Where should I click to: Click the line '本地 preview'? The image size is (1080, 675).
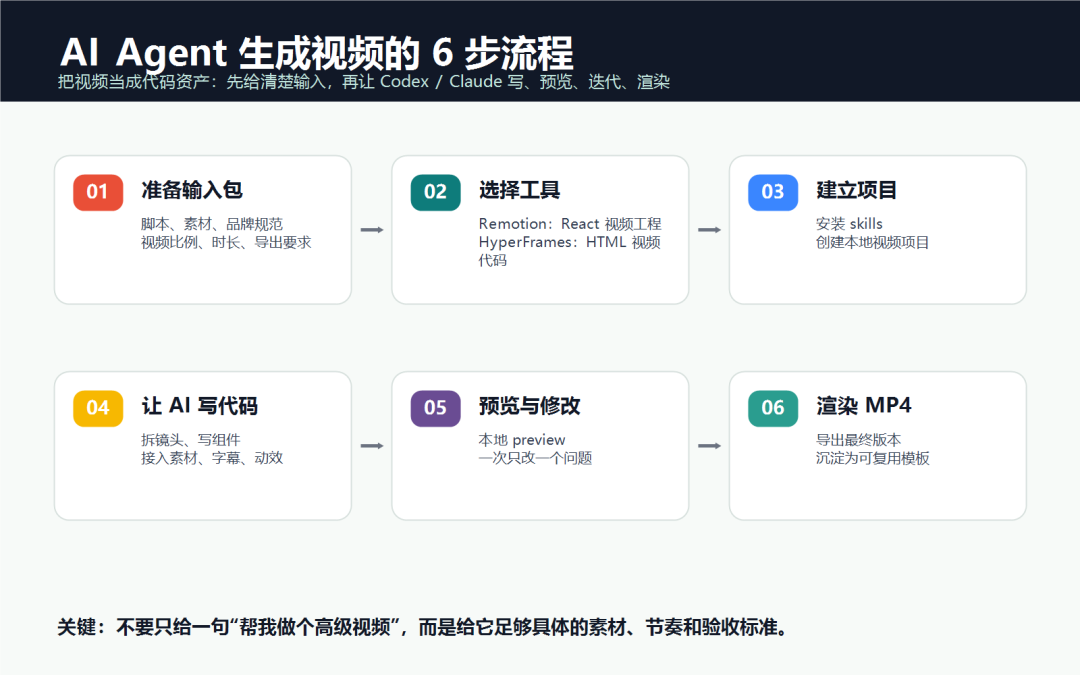tap(522, 440)
